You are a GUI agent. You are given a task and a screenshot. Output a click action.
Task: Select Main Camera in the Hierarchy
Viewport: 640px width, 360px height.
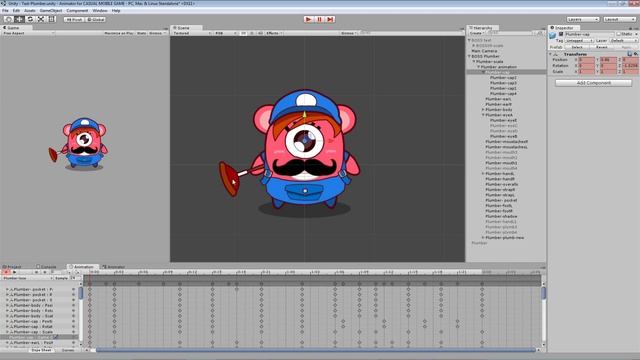point(484,51)
